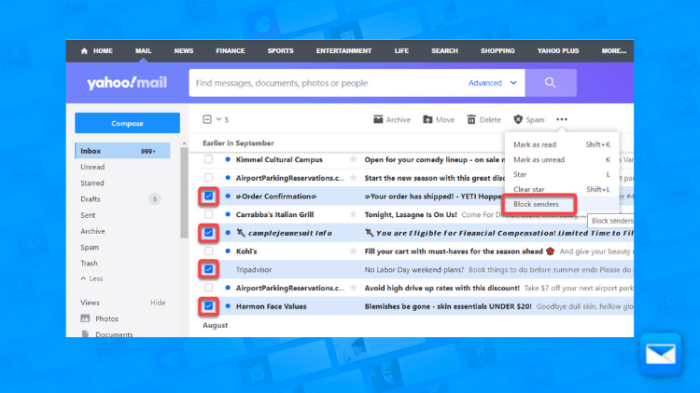Expand the selection options chevron
Image resolution: width=700 pixels, height=393 pixels.
(x=219, y=119)
